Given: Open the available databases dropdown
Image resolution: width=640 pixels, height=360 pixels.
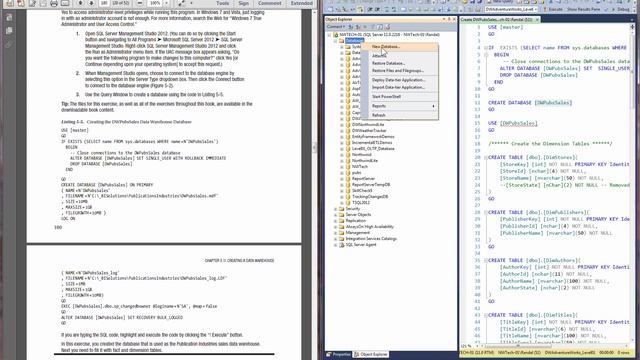Looking at the screenshot, I should 511,9.
